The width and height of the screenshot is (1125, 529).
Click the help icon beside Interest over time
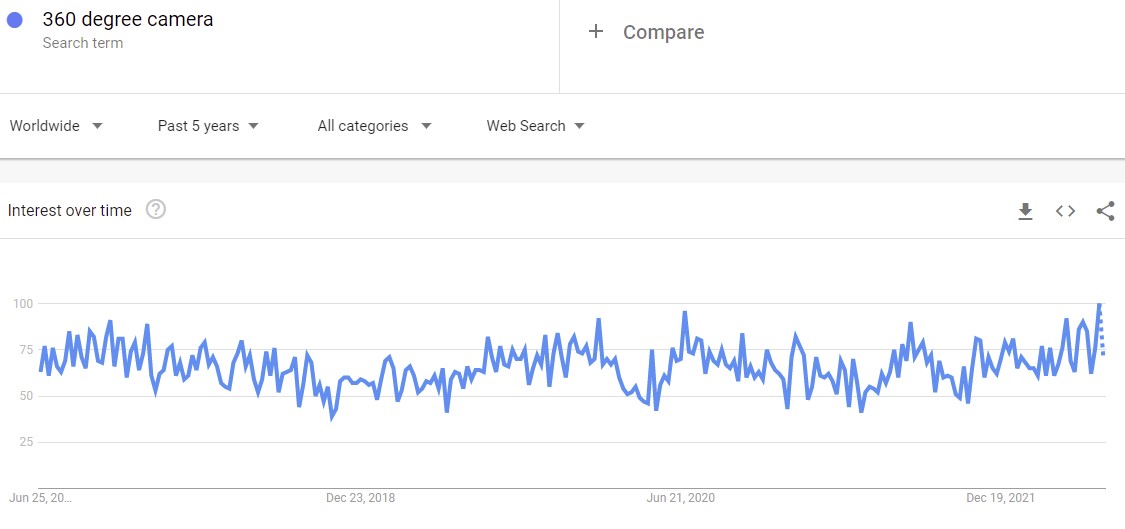coord(155,210)
